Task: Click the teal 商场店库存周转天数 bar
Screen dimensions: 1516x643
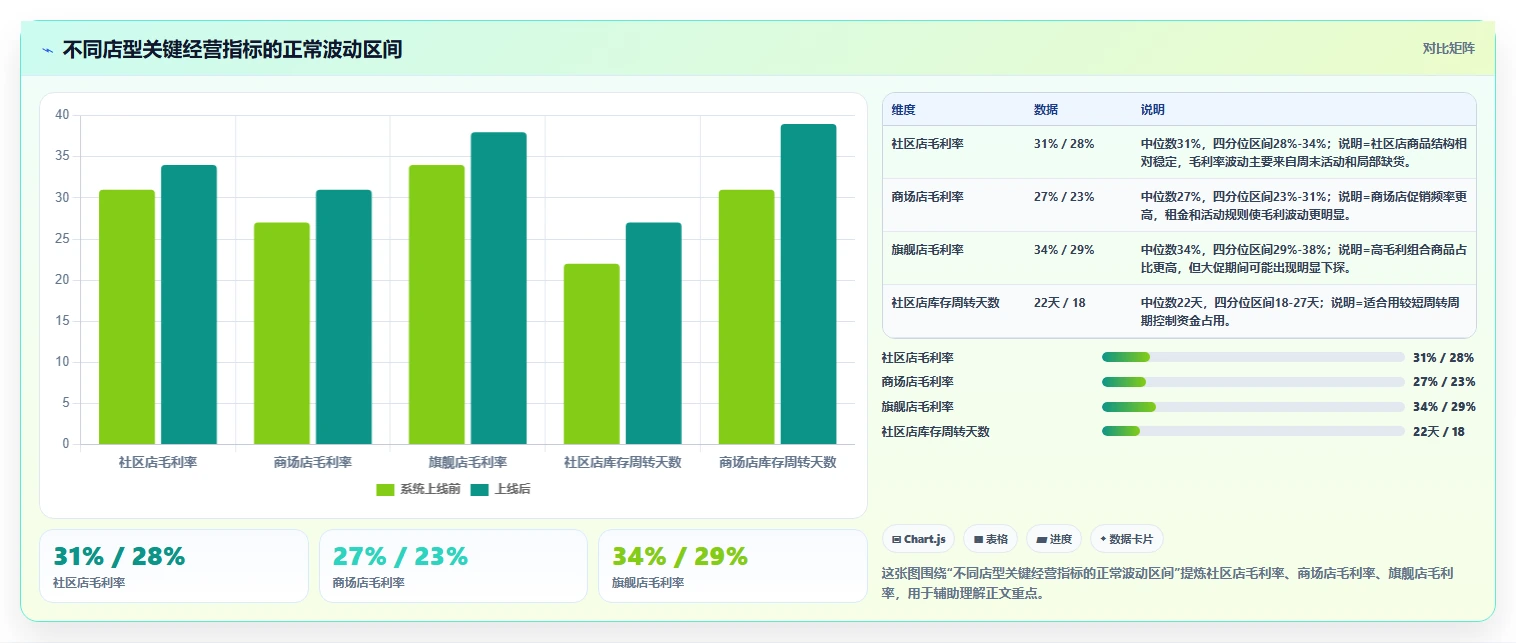Action: 809,284
